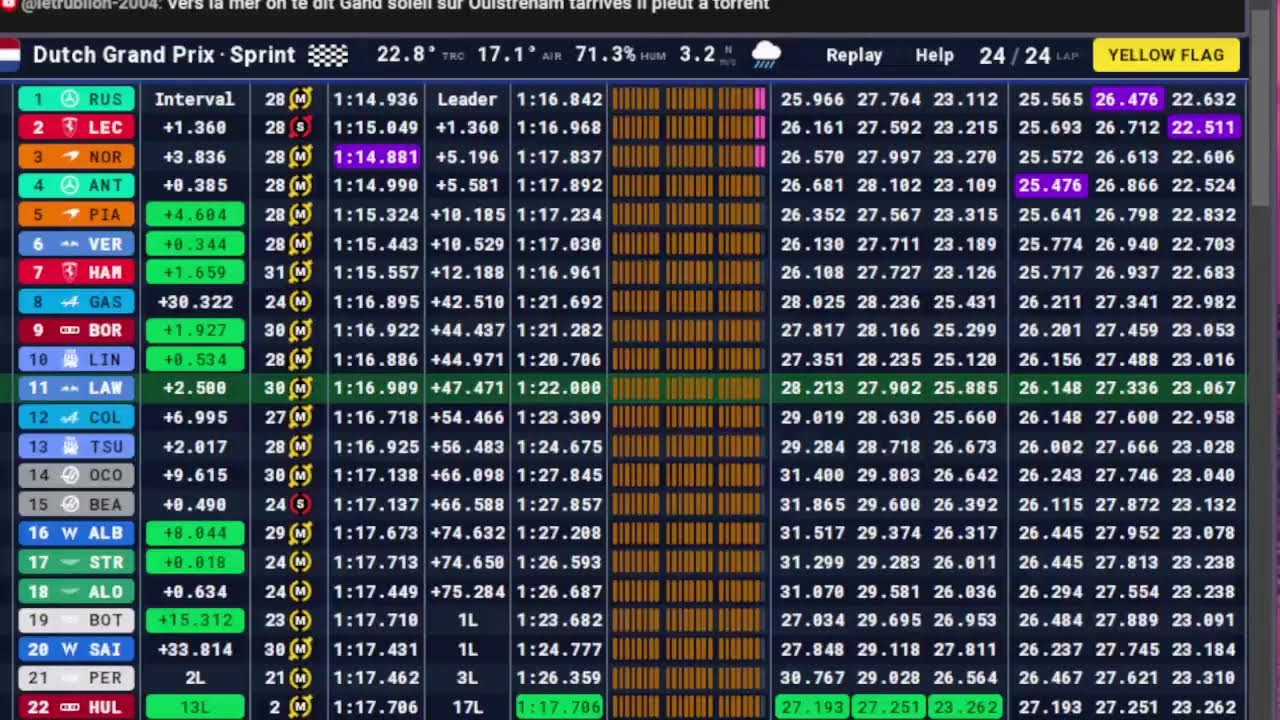The image size is (1280, 720).
Task: Click the purple sector time 25.476
Action: coord(1050,185)
